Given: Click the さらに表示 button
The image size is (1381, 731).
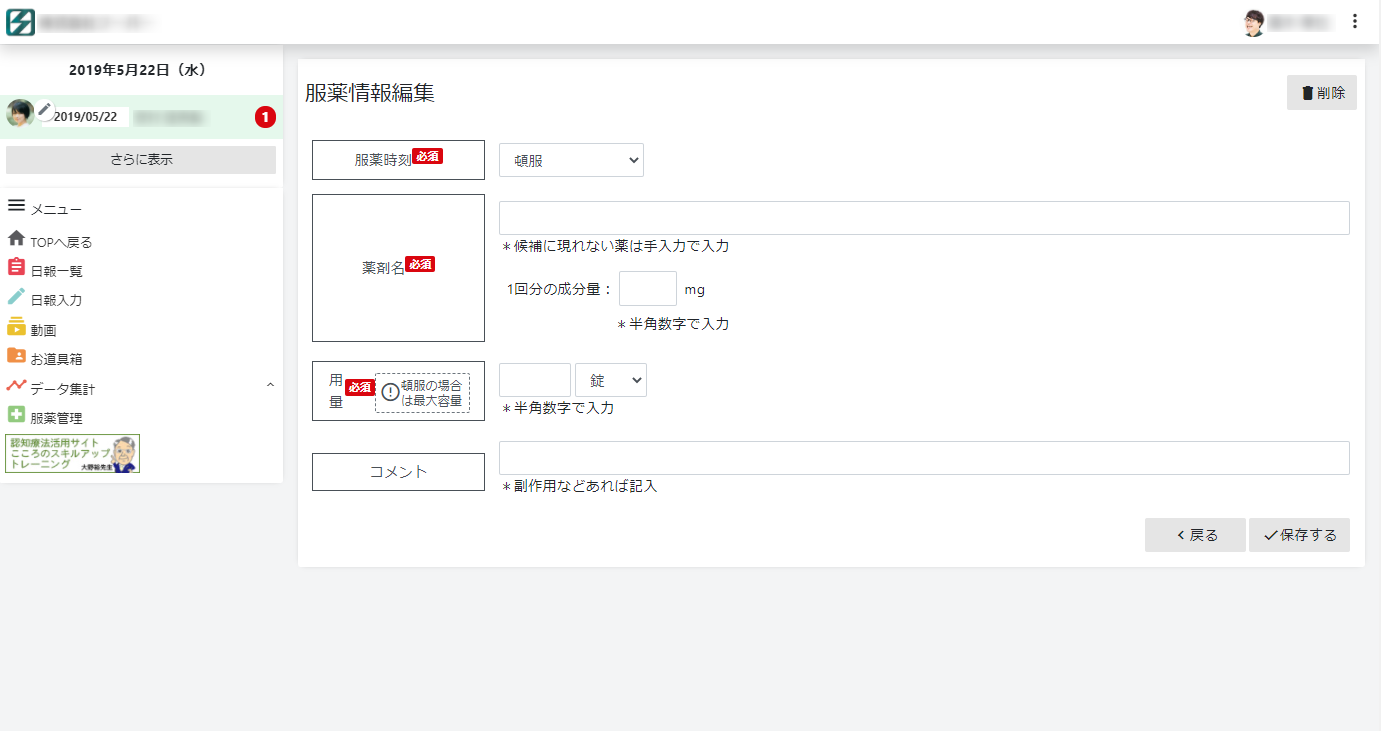Looking at the screenshot, I should click(141, 160).
